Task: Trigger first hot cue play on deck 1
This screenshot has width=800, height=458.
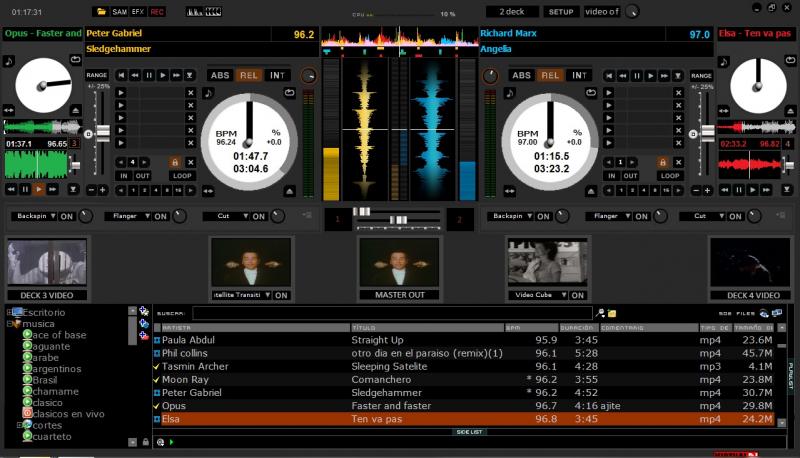Action: [121, 93]
